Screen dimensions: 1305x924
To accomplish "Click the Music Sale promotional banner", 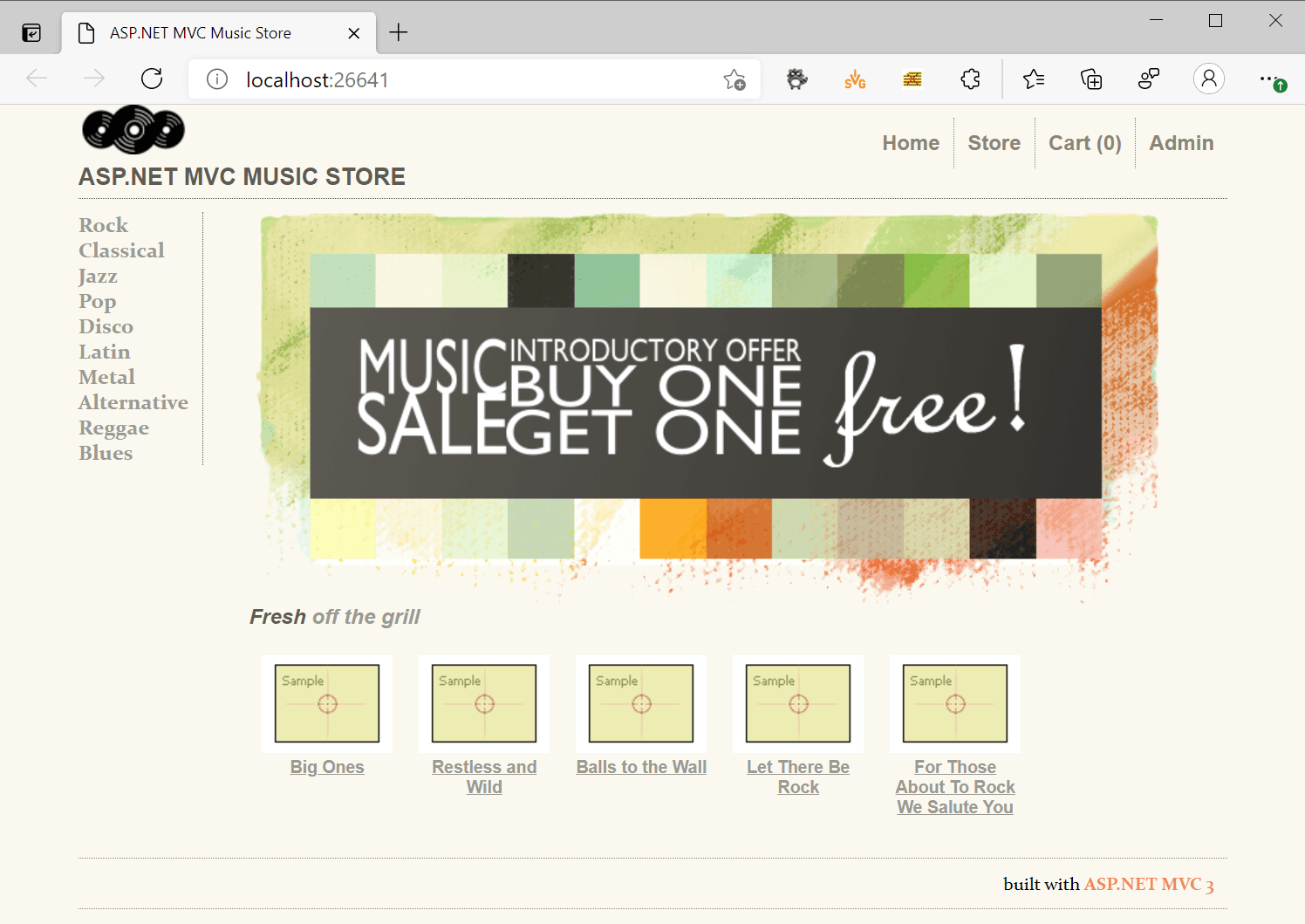I will (x=708, y=407).
